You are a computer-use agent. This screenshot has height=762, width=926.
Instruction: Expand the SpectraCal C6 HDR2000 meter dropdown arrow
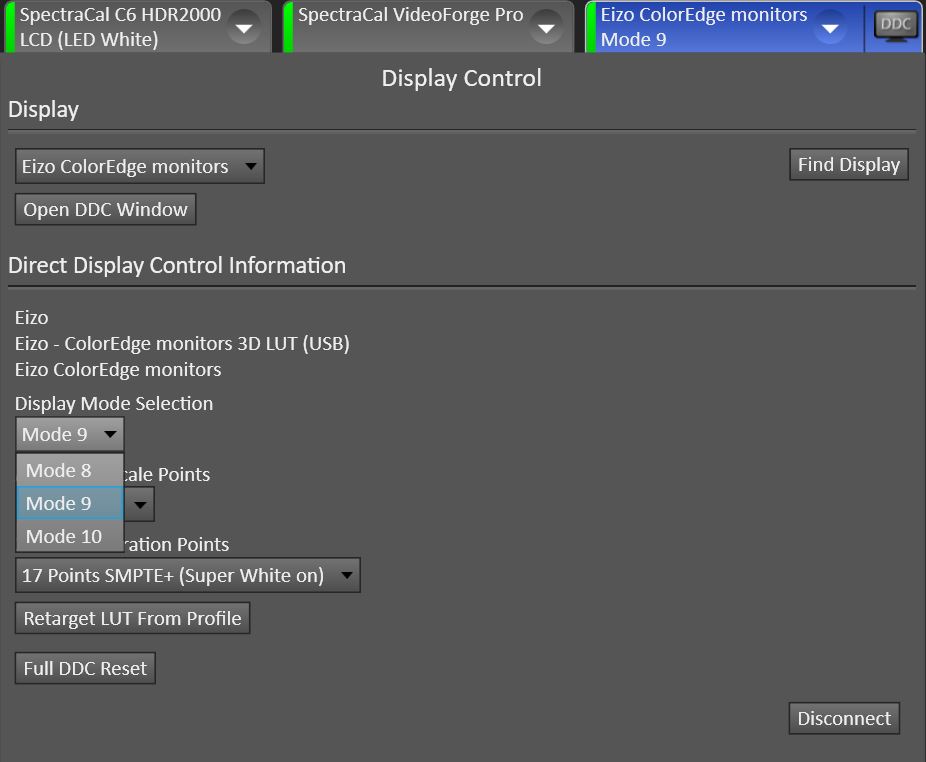click(244, 27)
